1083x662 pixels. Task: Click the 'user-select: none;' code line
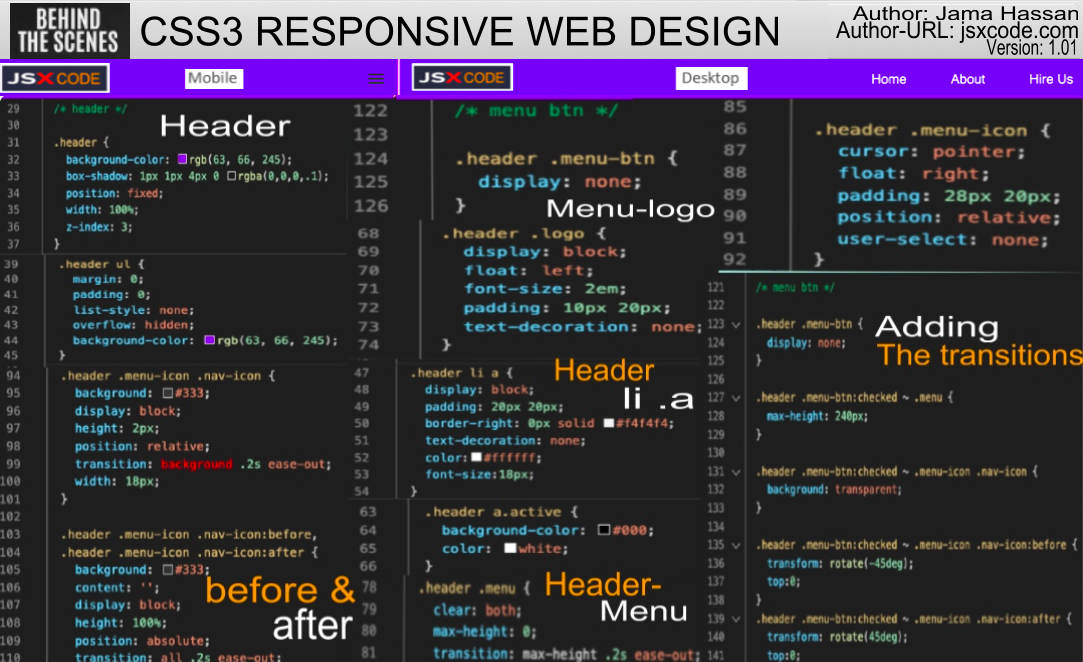coord(943,240)
